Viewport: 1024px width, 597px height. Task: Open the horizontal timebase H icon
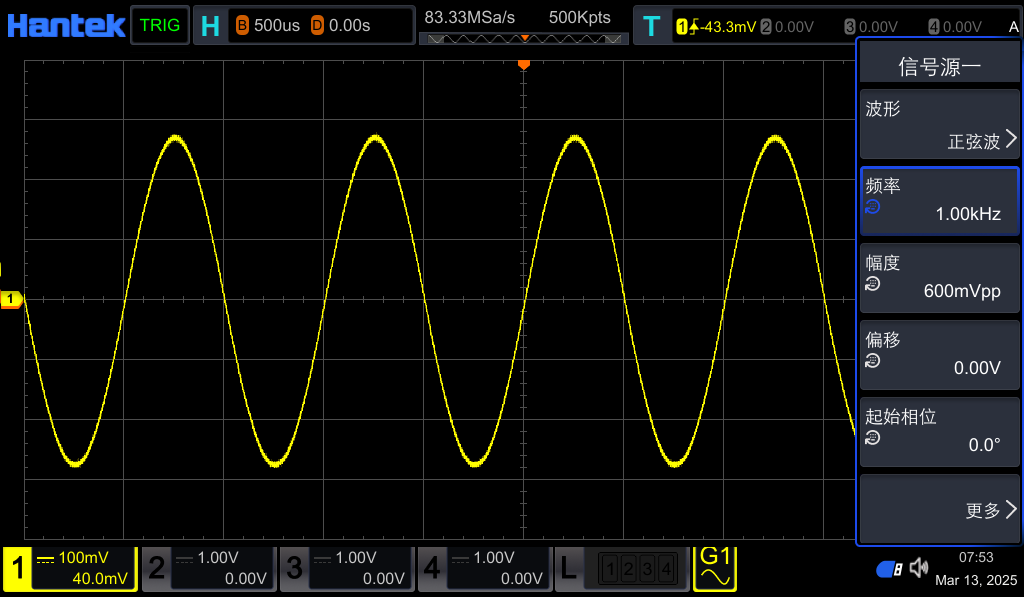(210, 26)
